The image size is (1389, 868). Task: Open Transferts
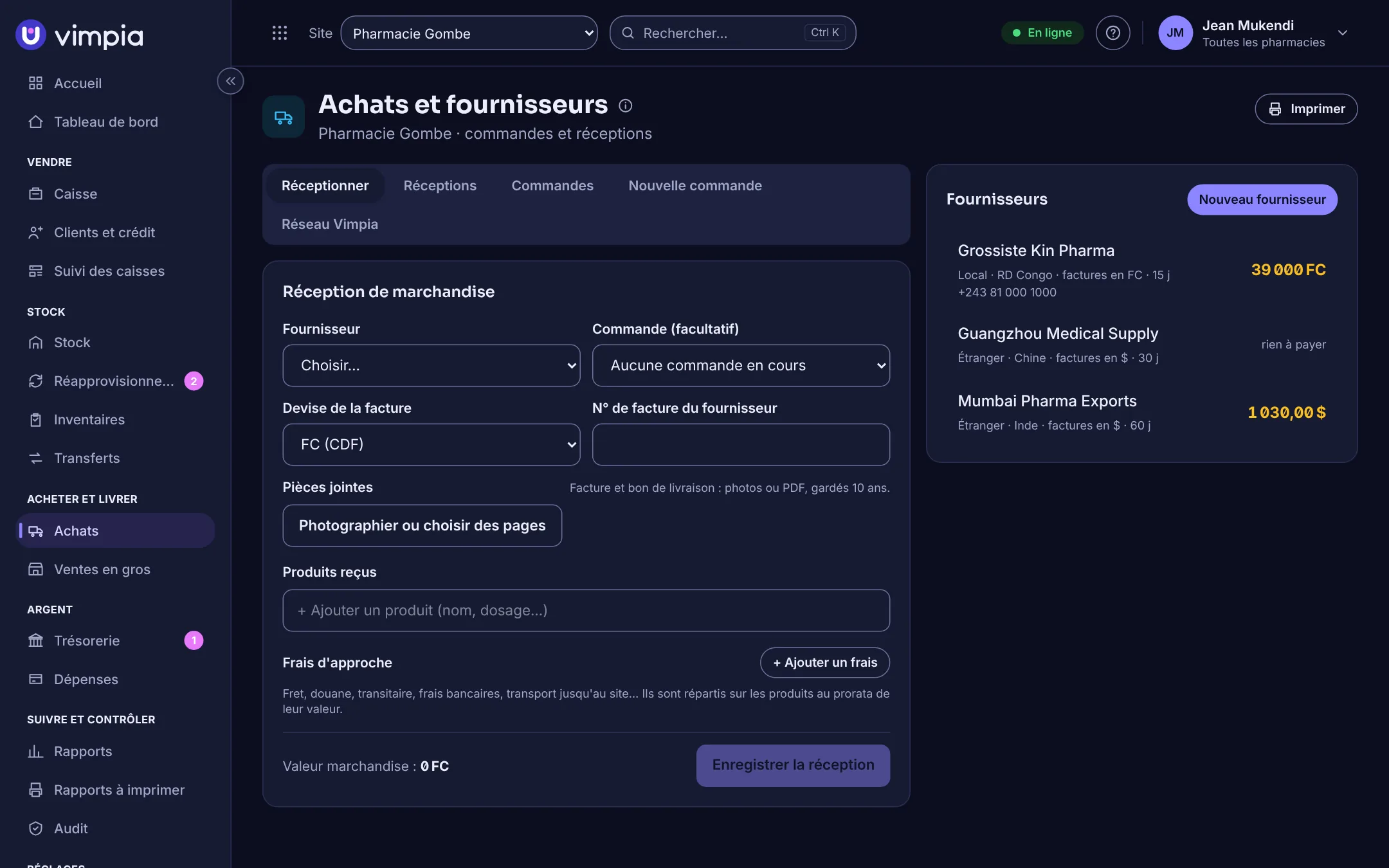(x=115, y=458)
